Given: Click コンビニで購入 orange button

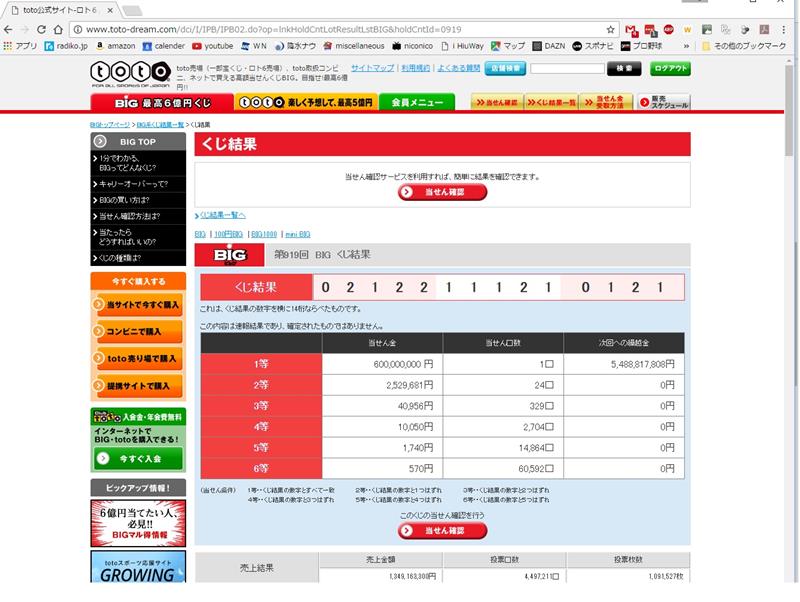Looking at the screenshot, I should (x=138, y=332).
